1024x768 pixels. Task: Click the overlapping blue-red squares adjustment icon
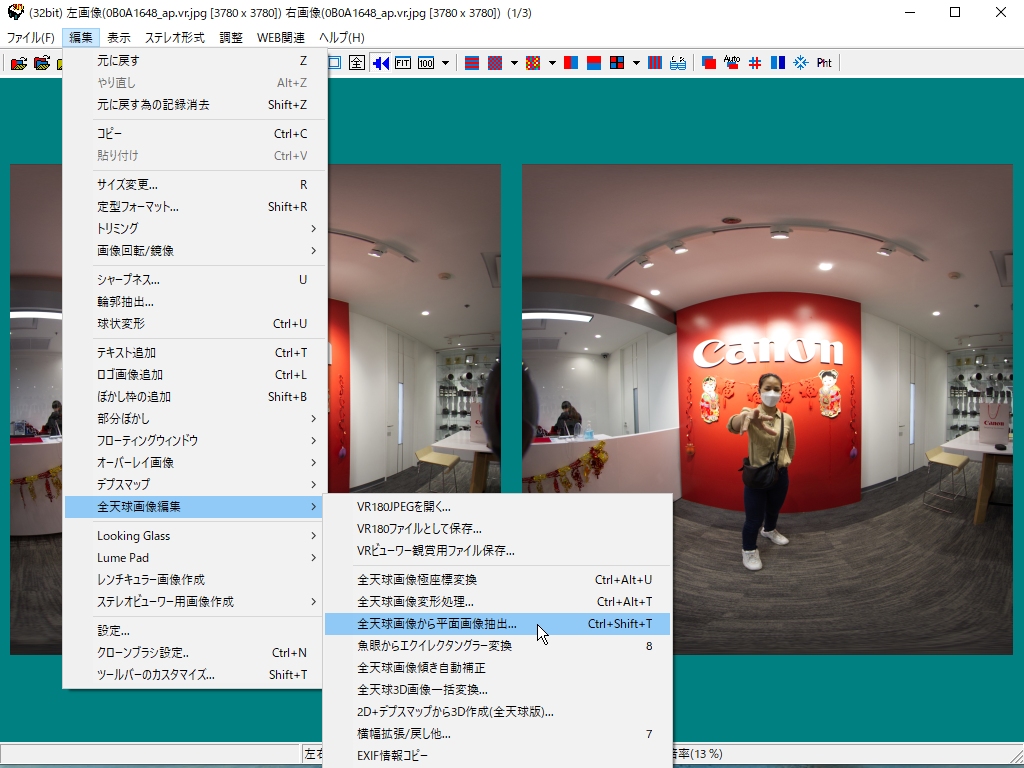(709, 63)
